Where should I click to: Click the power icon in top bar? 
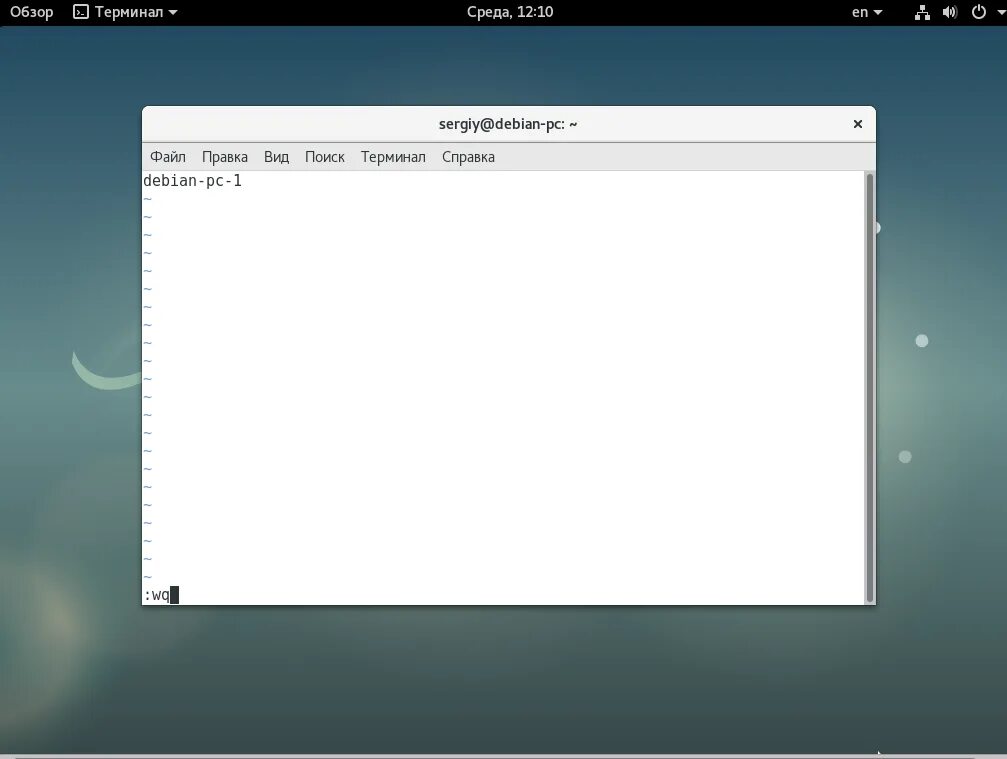pos(979,12)
